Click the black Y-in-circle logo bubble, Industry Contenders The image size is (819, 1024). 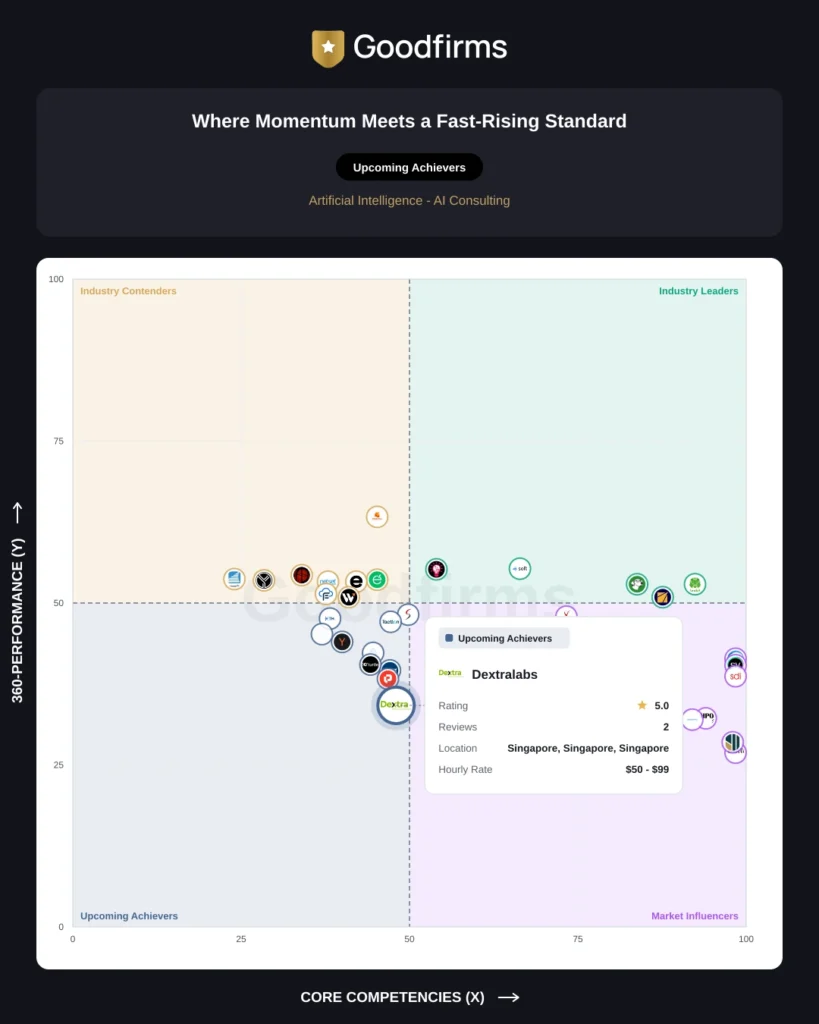coord(264,580)
